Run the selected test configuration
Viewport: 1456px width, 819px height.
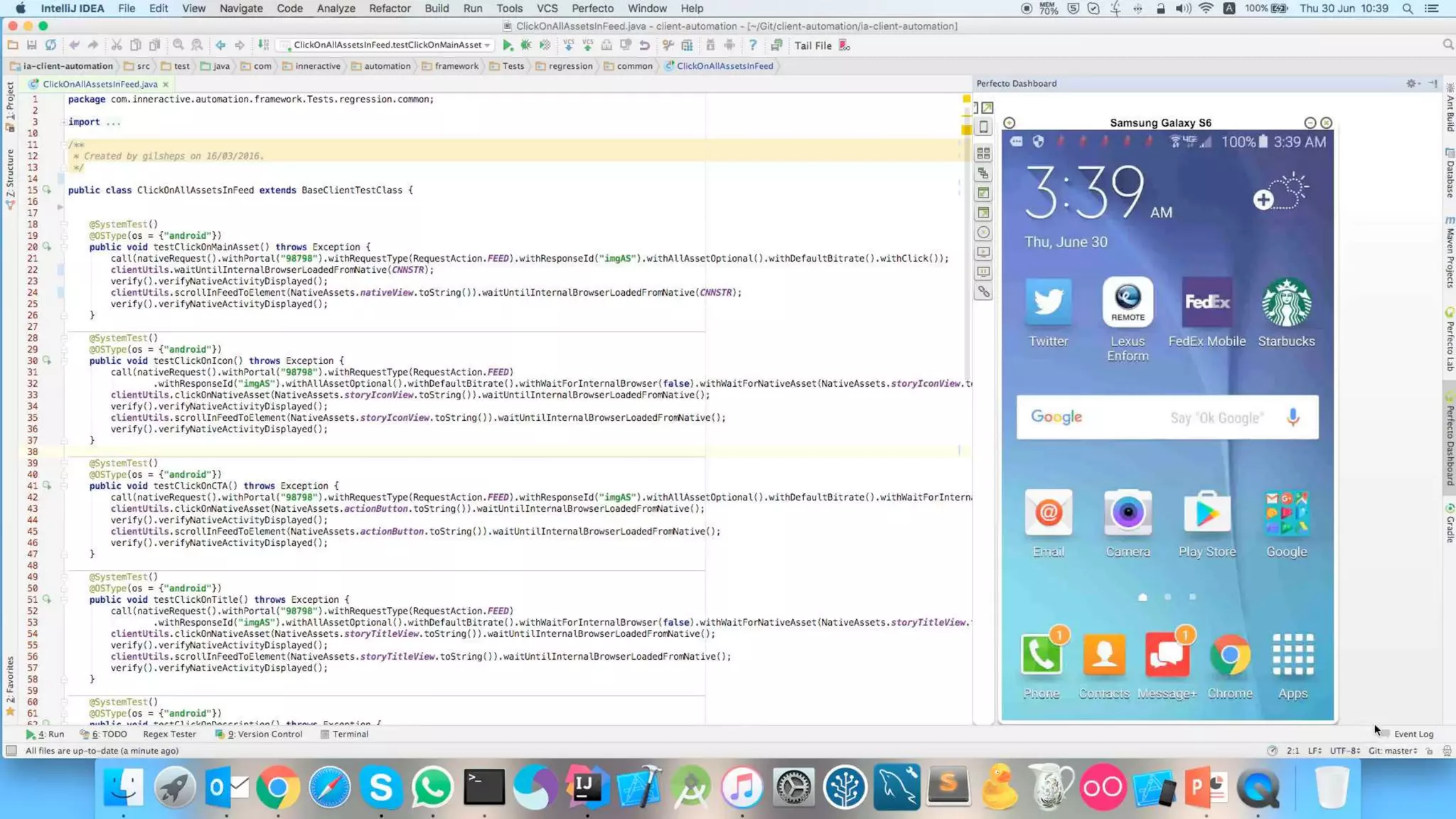tap(508, 45)
